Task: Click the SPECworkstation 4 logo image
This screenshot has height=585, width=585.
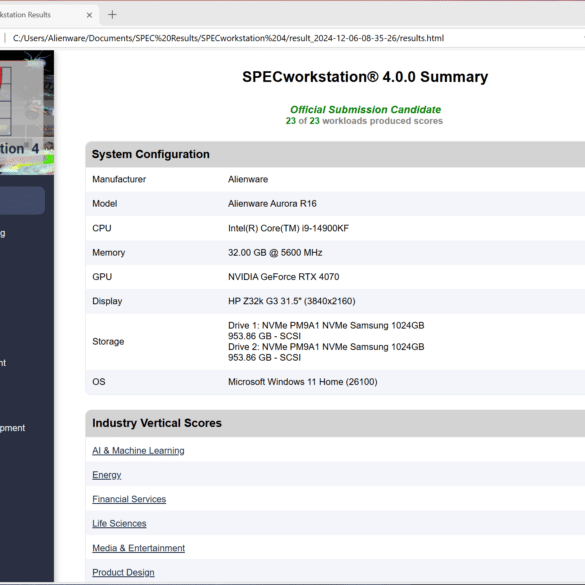Action: tap(26, 112)
